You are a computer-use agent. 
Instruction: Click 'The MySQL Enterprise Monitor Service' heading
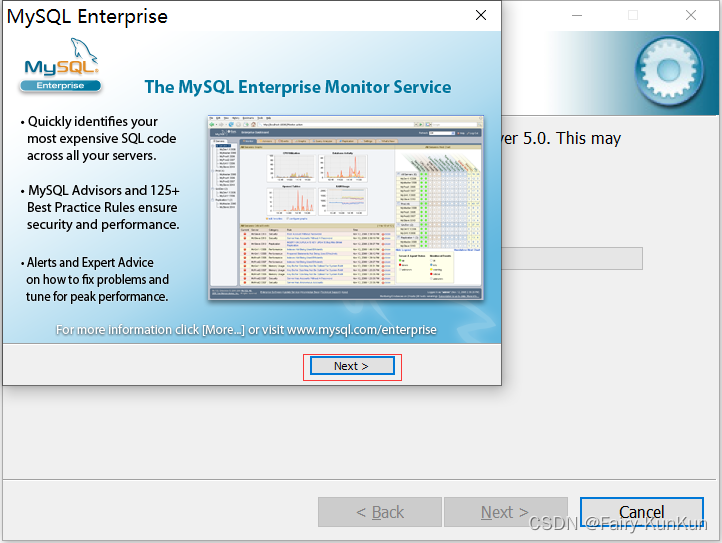298,87
